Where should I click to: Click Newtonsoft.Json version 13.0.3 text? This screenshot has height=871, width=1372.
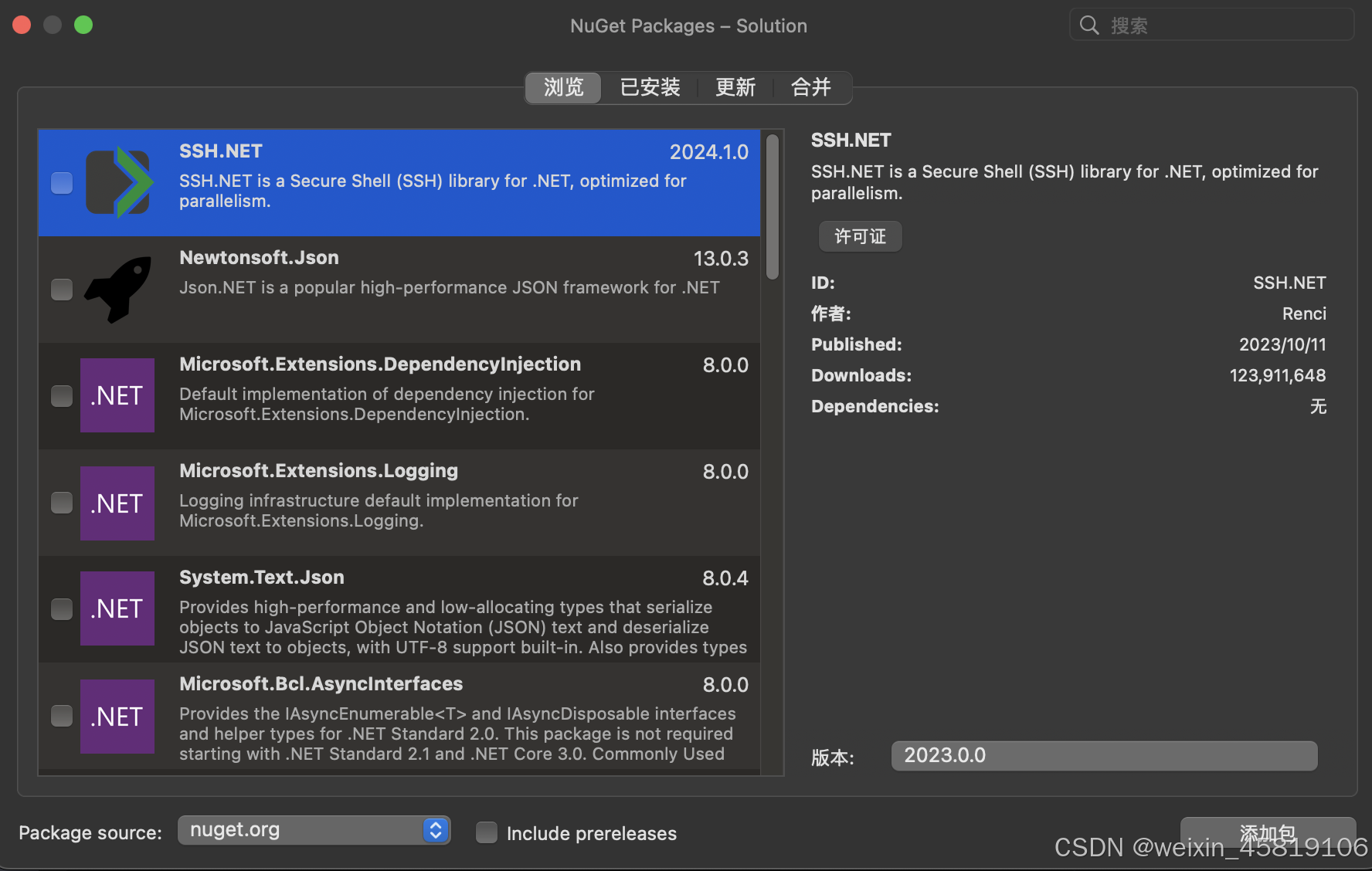click(721, 259)
